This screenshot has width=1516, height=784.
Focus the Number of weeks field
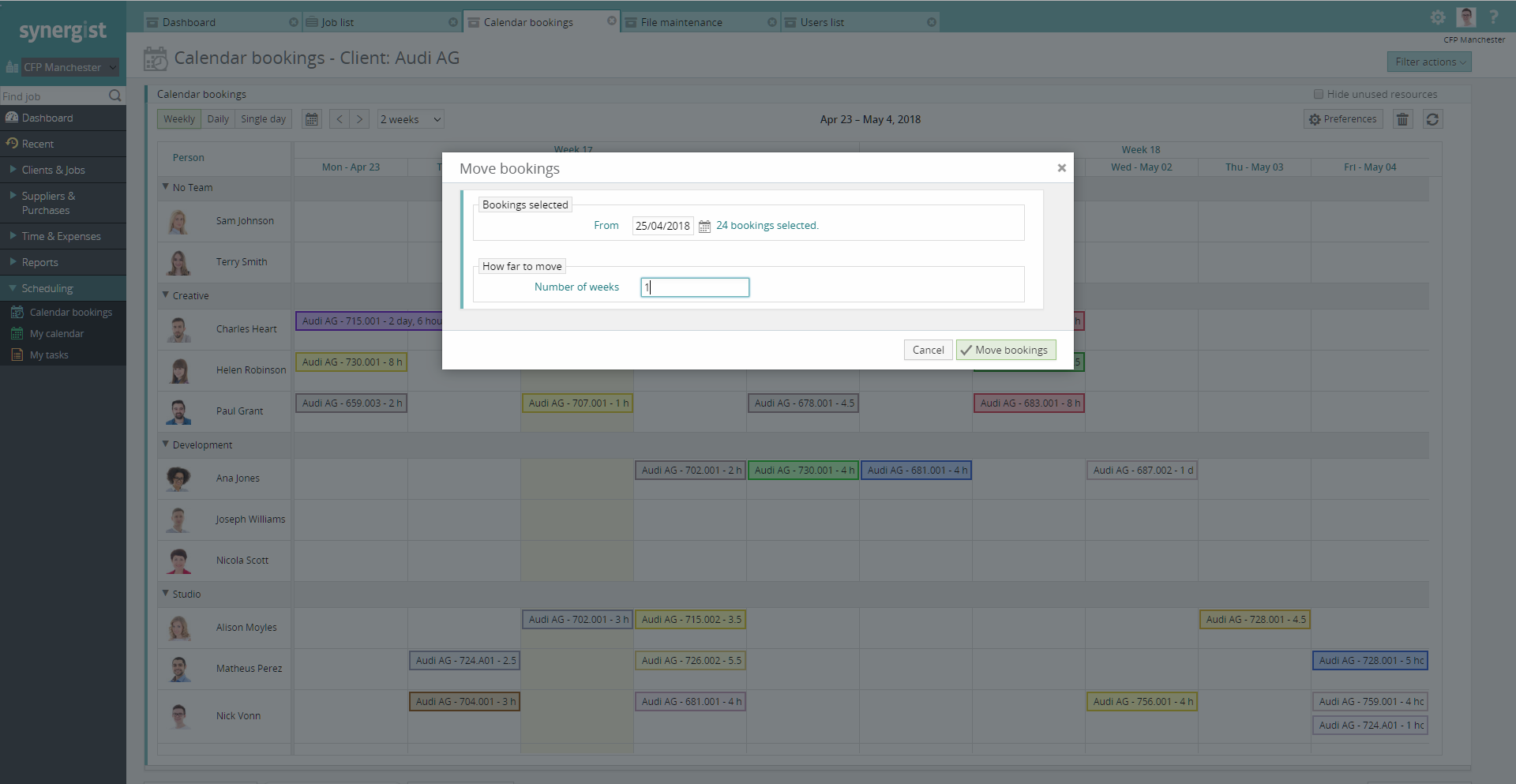pos(695,287)
